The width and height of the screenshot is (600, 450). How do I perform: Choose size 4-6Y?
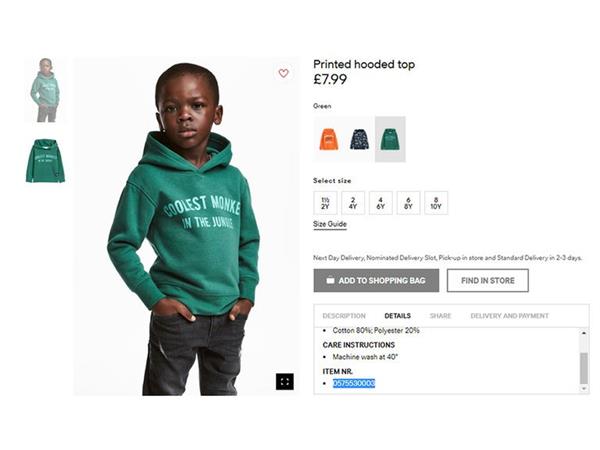pyautogui.click(x=380, y=203)
